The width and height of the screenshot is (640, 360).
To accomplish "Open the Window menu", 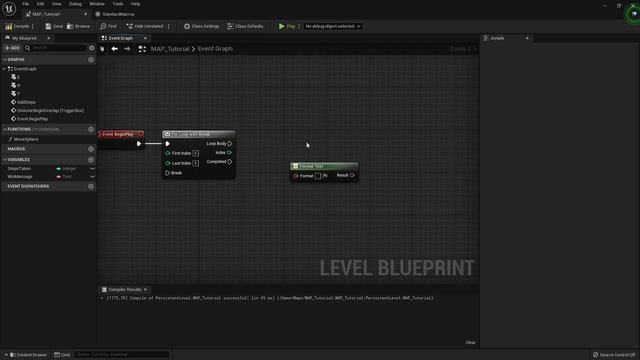I will coord(97,4).
